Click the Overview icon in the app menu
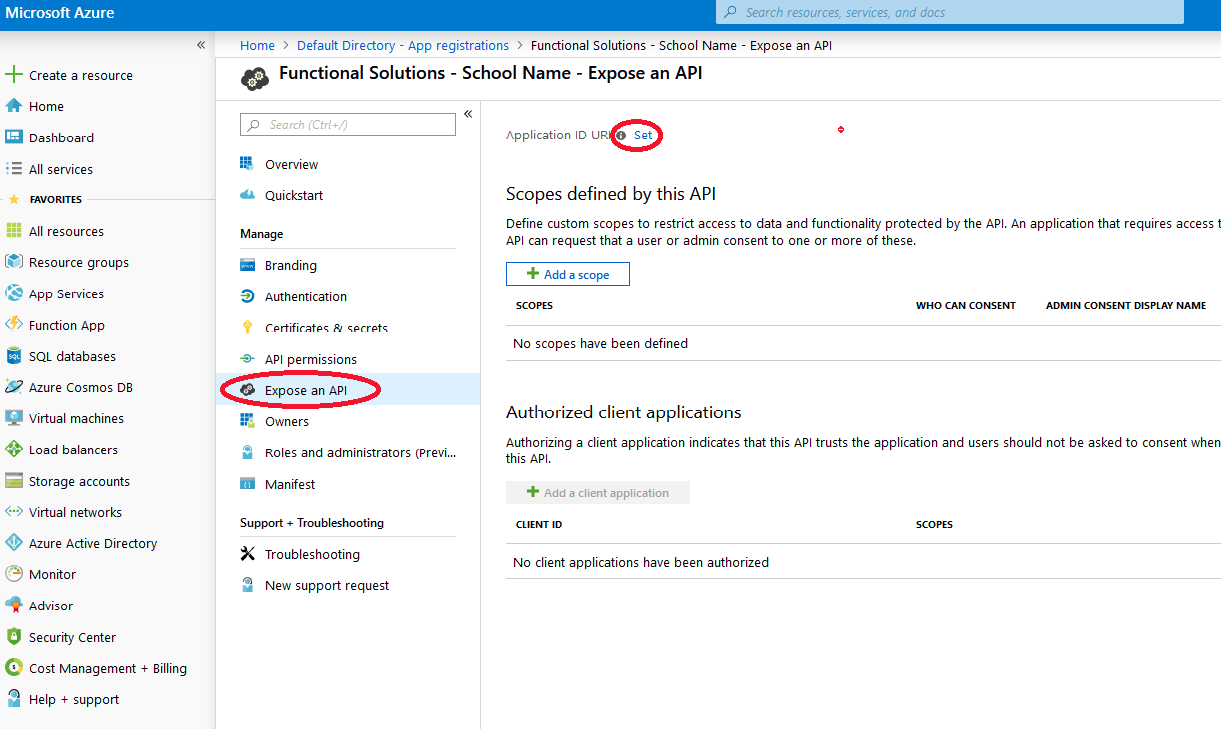The image size is (1221, 729). pos(247,164)
